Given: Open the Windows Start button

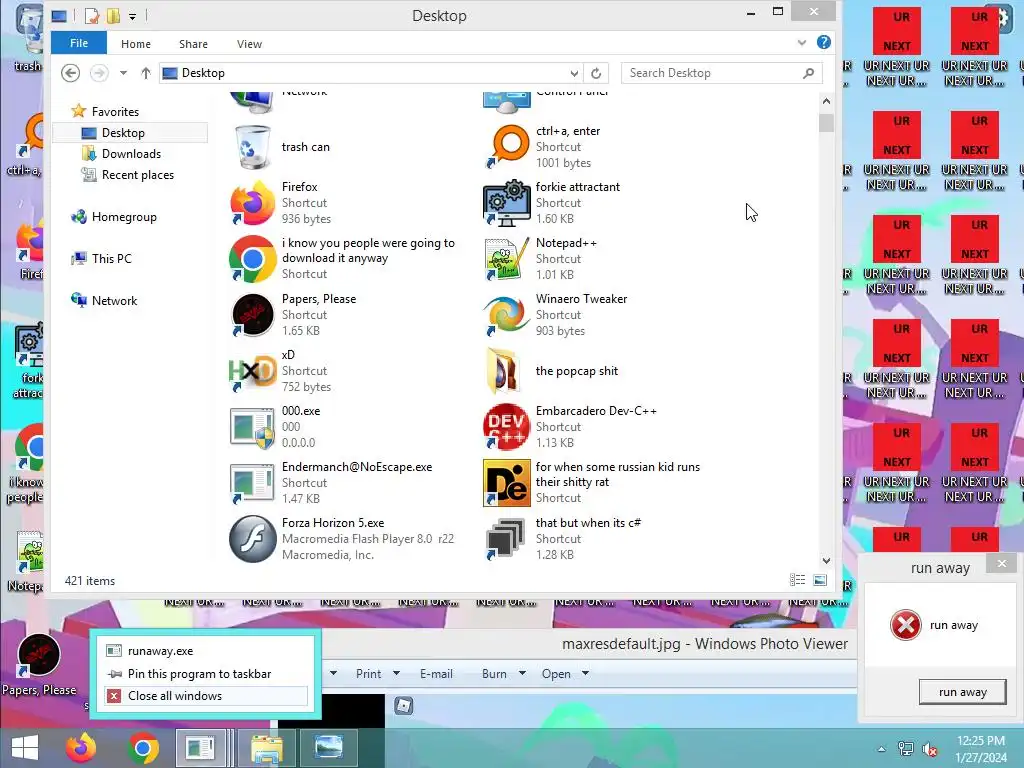Looking at the screenshot, I should click(25, 748).
